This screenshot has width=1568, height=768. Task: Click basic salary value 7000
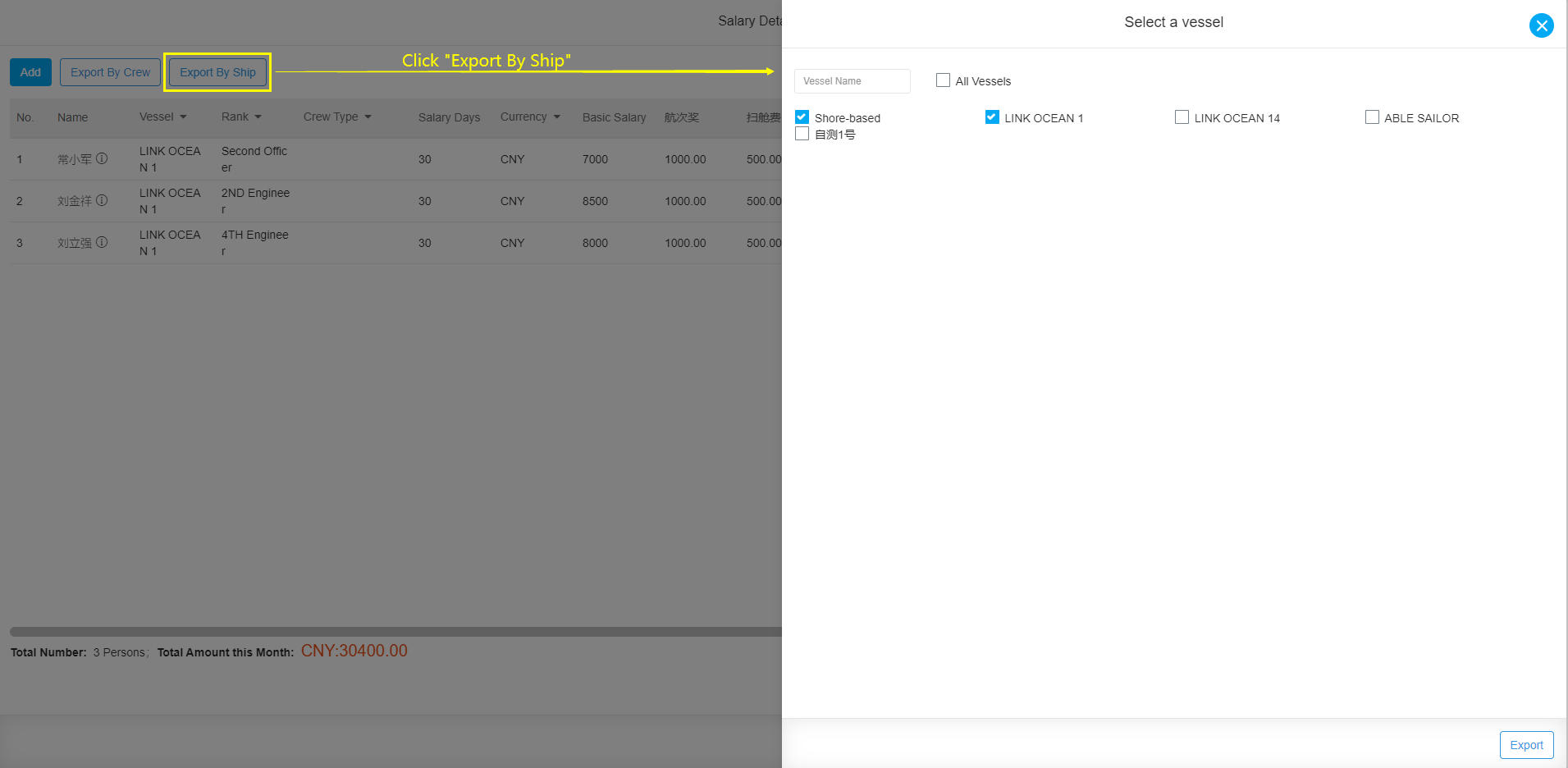click(x=595, y=159)
